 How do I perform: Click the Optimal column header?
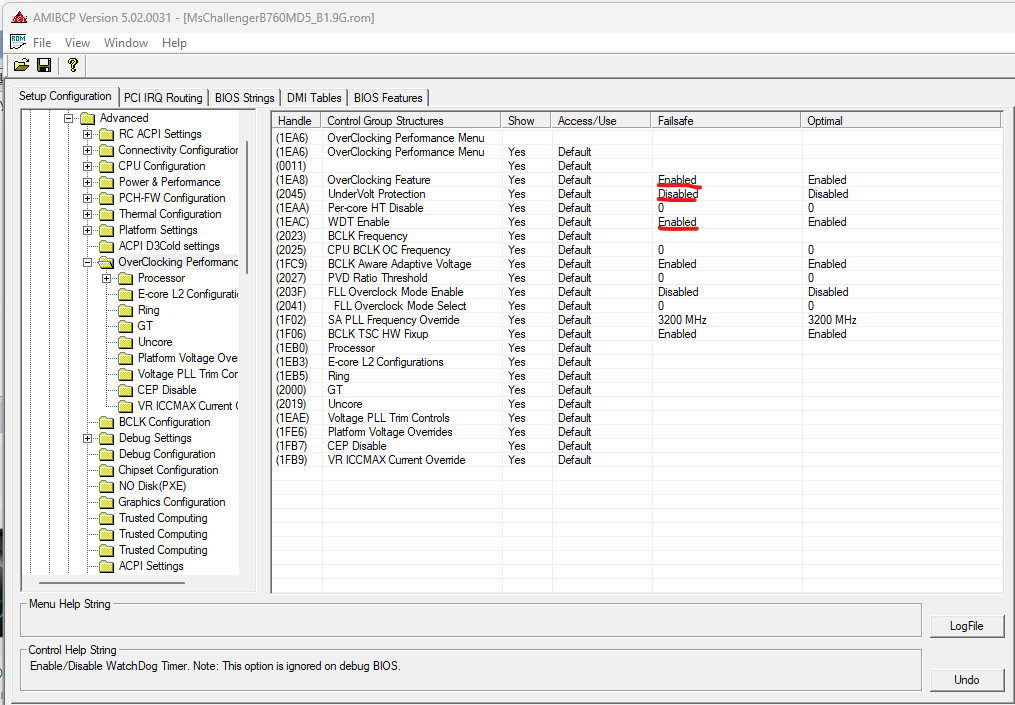click(901, 120)
